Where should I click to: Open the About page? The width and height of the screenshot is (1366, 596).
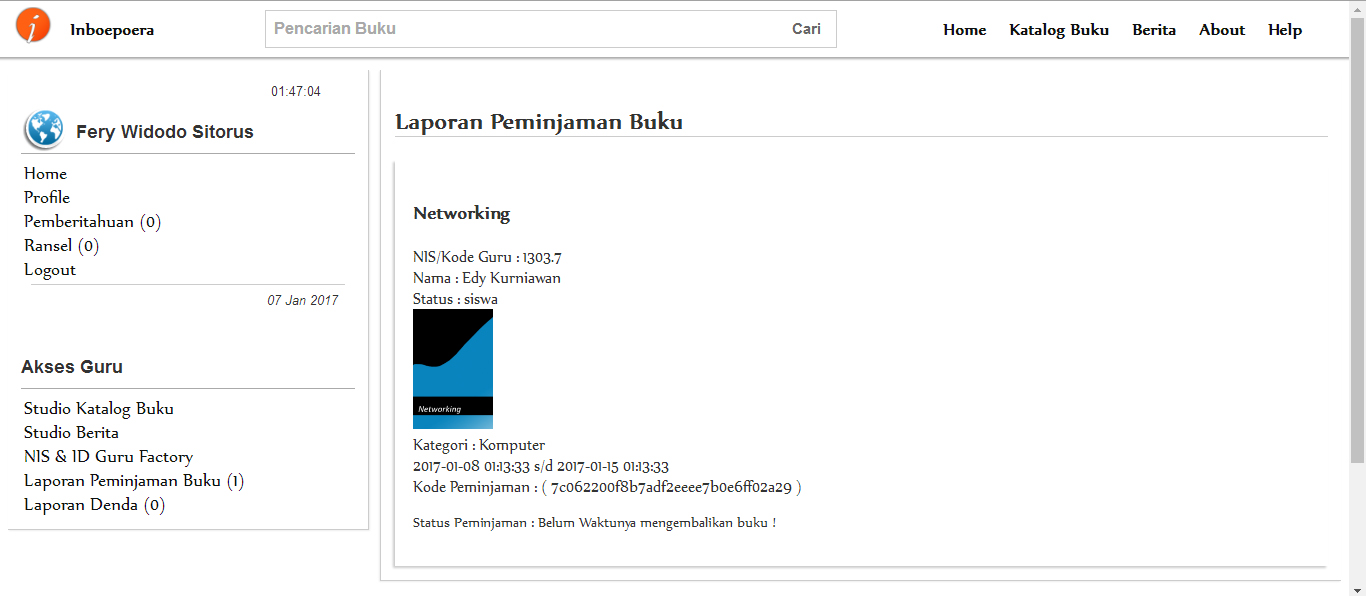pos(1221,29)
